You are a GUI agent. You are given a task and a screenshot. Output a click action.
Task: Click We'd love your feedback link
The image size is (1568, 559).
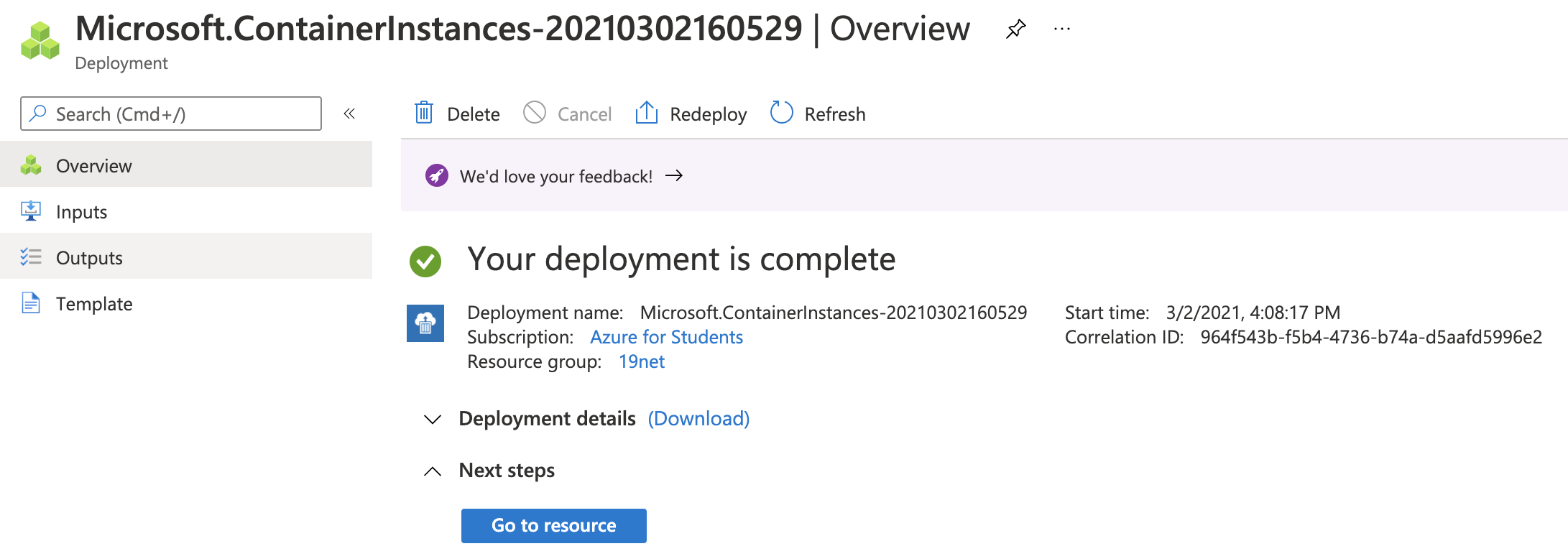556,176
